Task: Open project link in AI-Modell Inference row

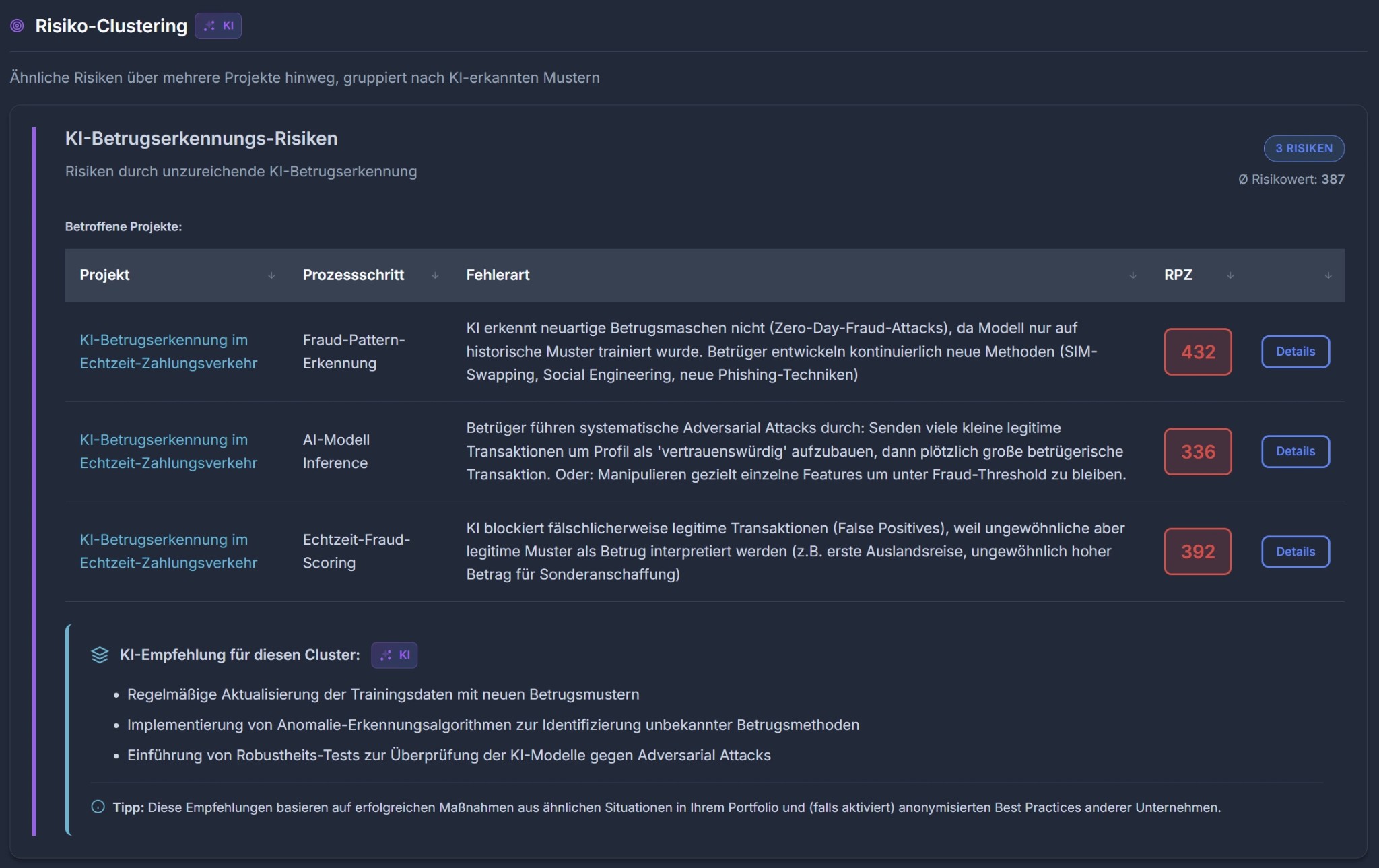Action: (x=168, y=451)
